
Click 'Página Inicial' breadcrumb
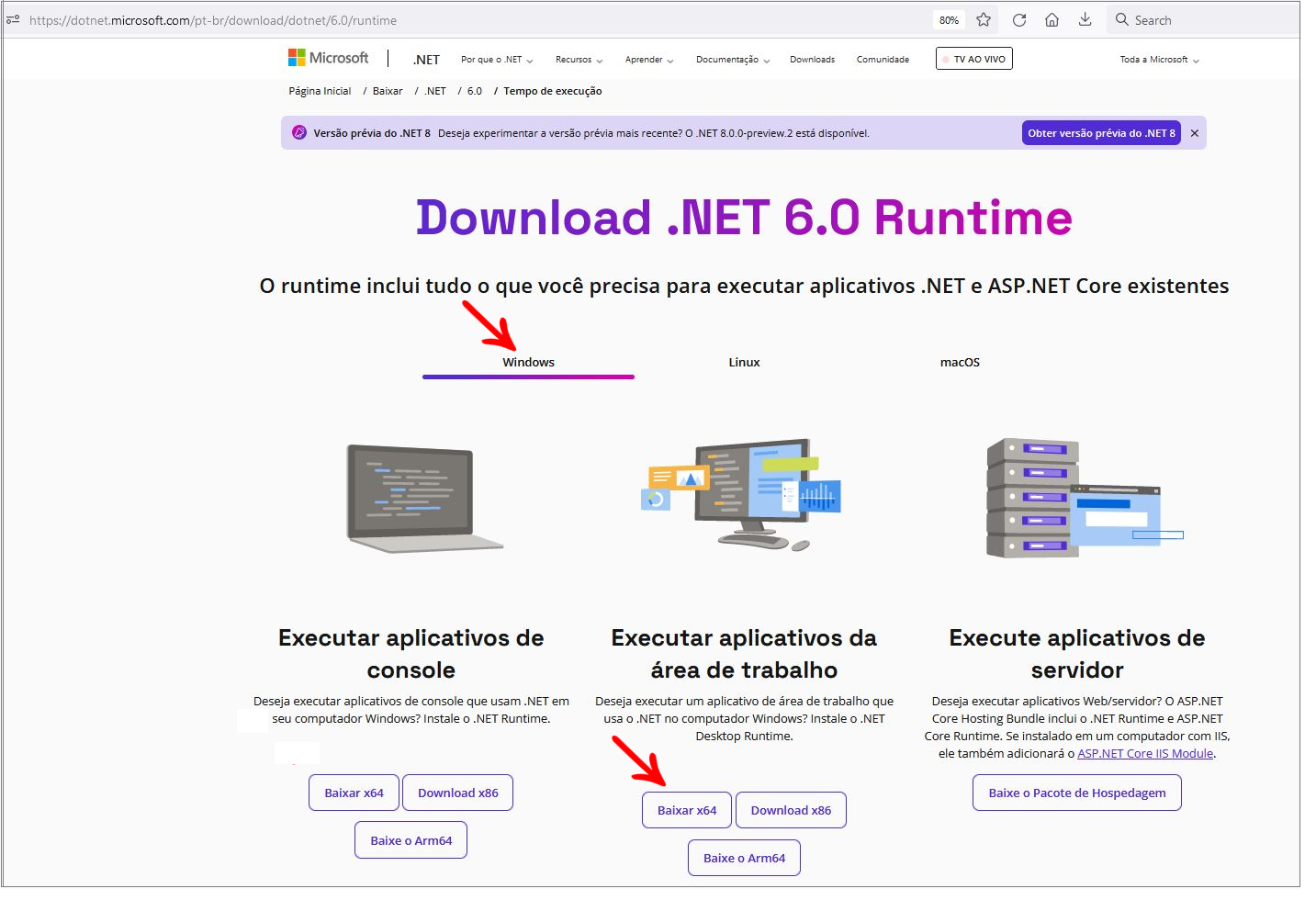320,91
